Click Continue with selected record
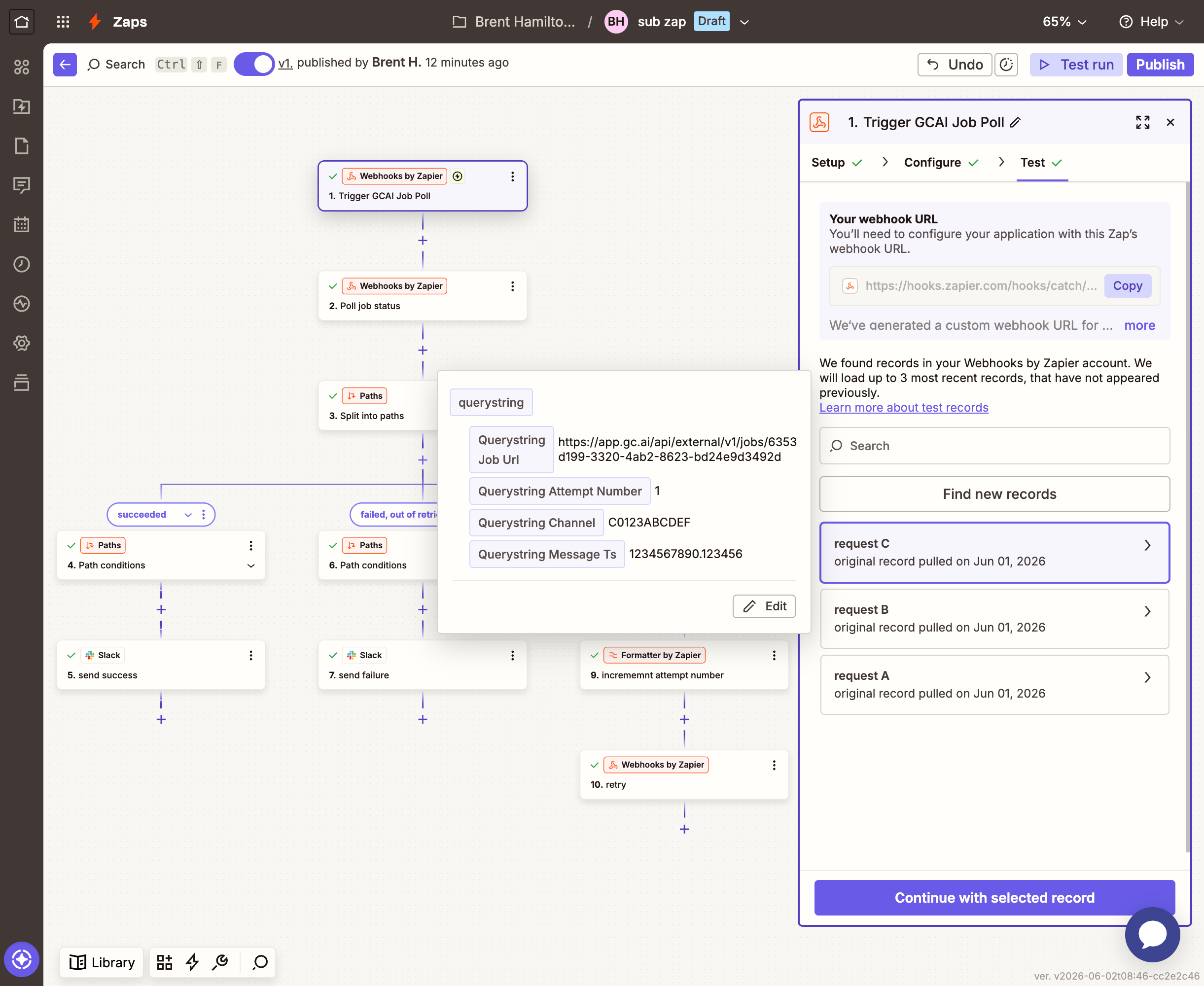Screen dimensions: 1204x986 coord(994,897)
